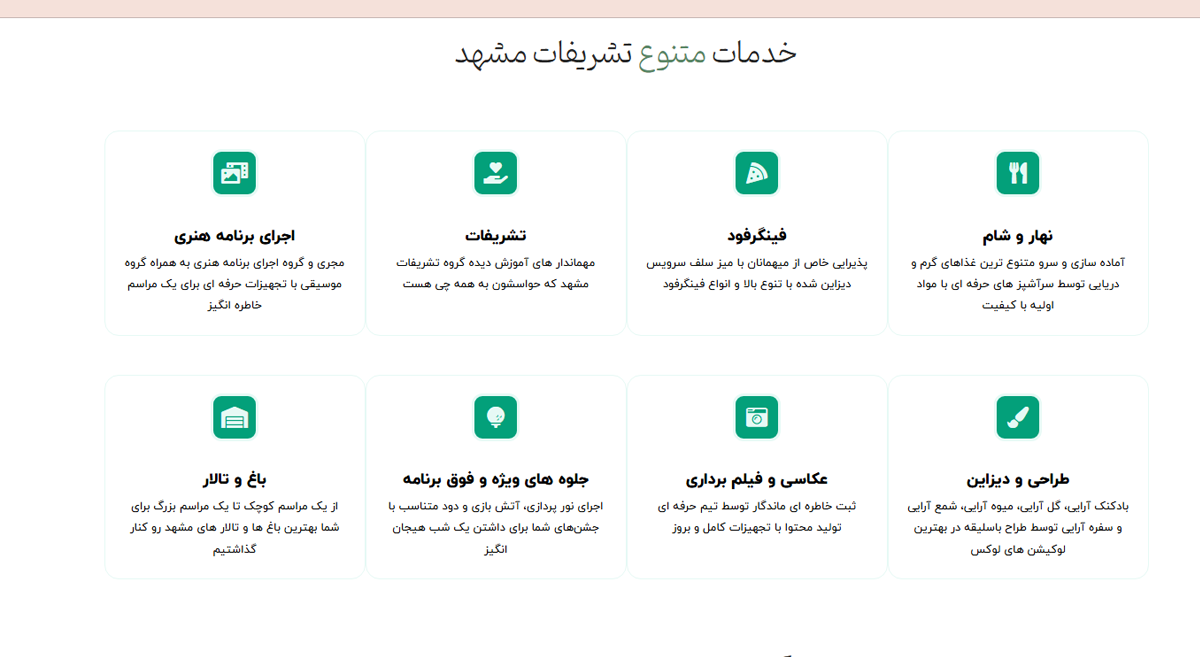The height and width of the screenshot is (657, 1200).
Task: Open the عکاسی و فیلم برداری title
Action: (756, 479)
